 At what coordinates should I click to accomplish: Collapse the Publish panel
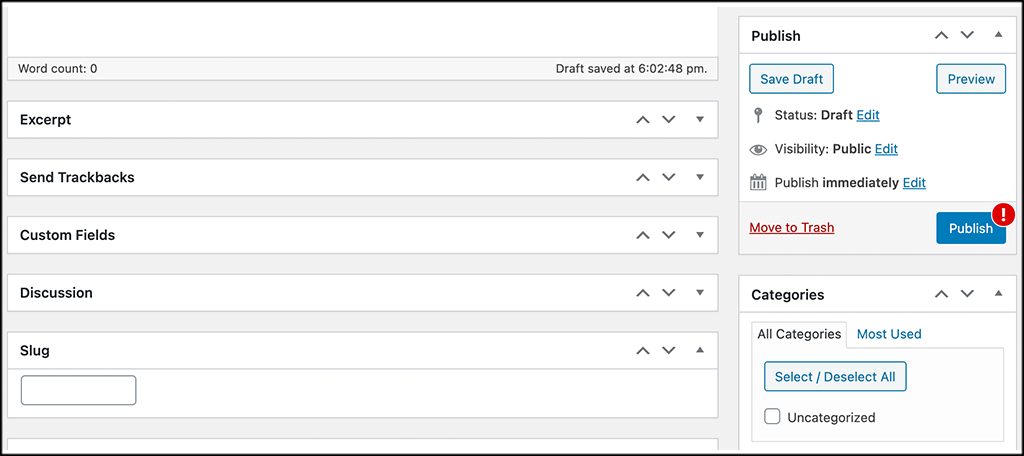[998, 36]
